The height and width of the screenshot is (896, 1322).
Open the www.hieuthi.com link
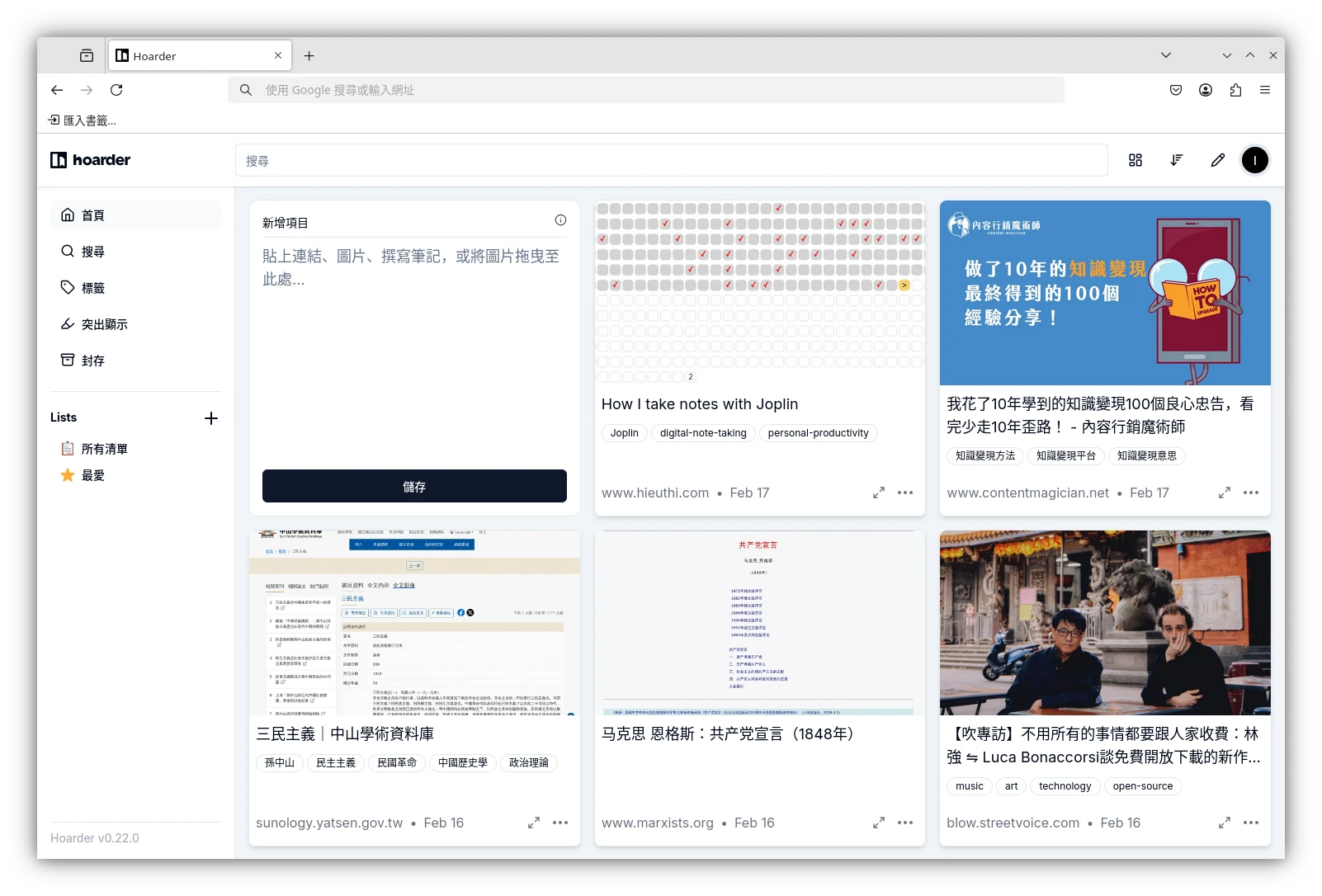(x=654, y=493)
